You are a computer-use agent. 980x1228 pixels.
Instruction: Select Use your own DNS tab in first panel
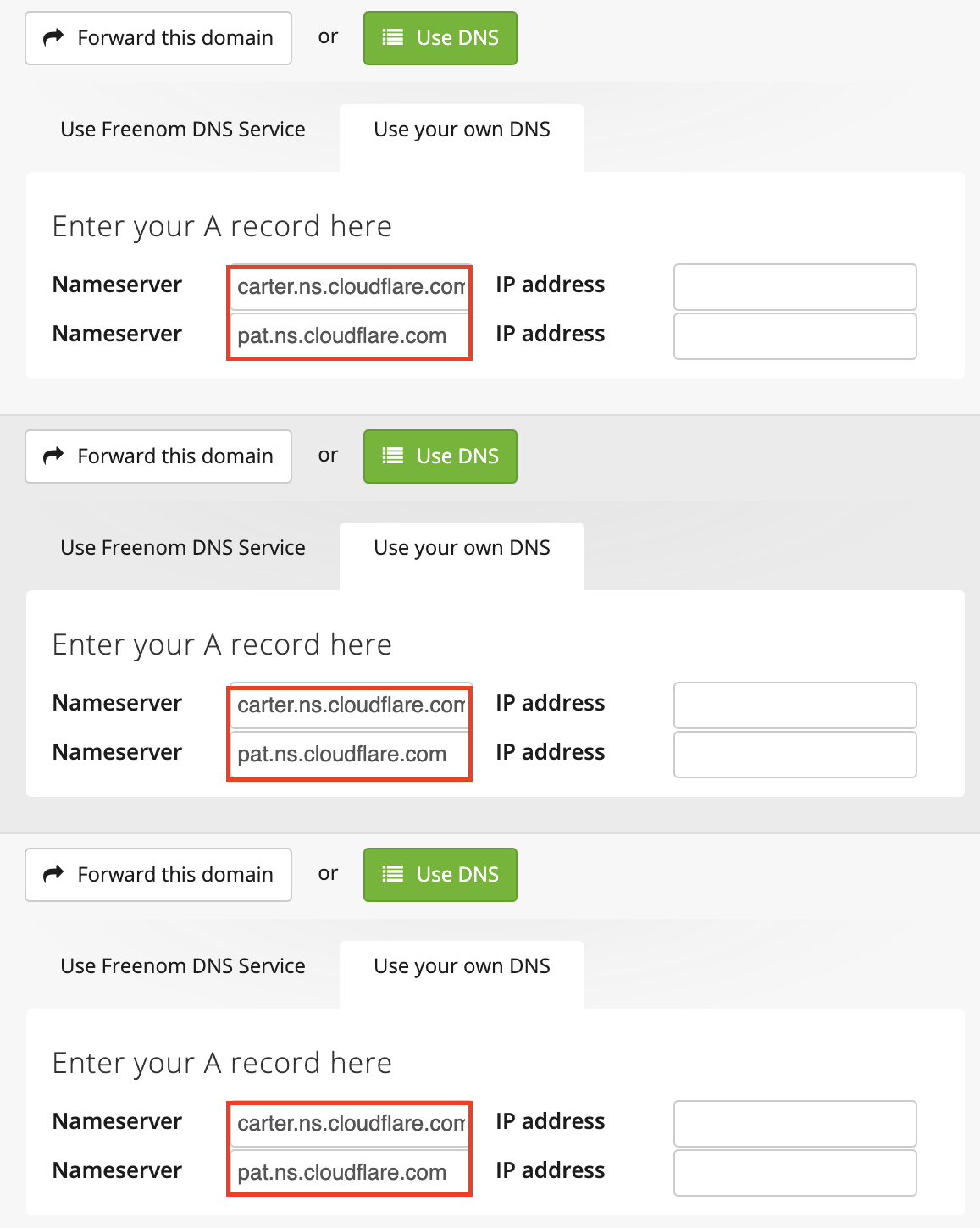tap(462, 130)
